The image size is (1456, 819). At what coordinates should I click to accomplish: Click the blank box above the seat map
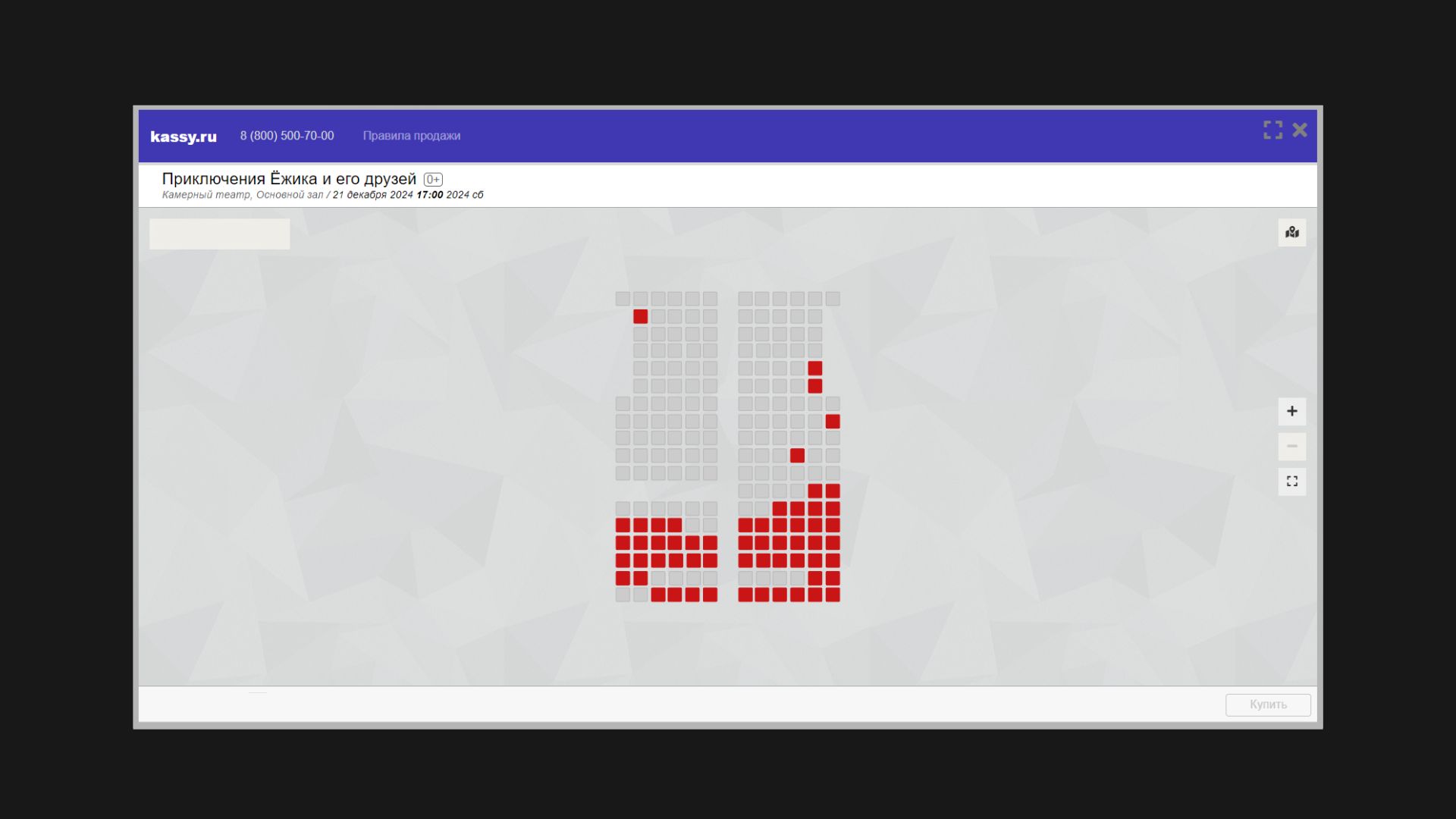[x=219, y=234]
